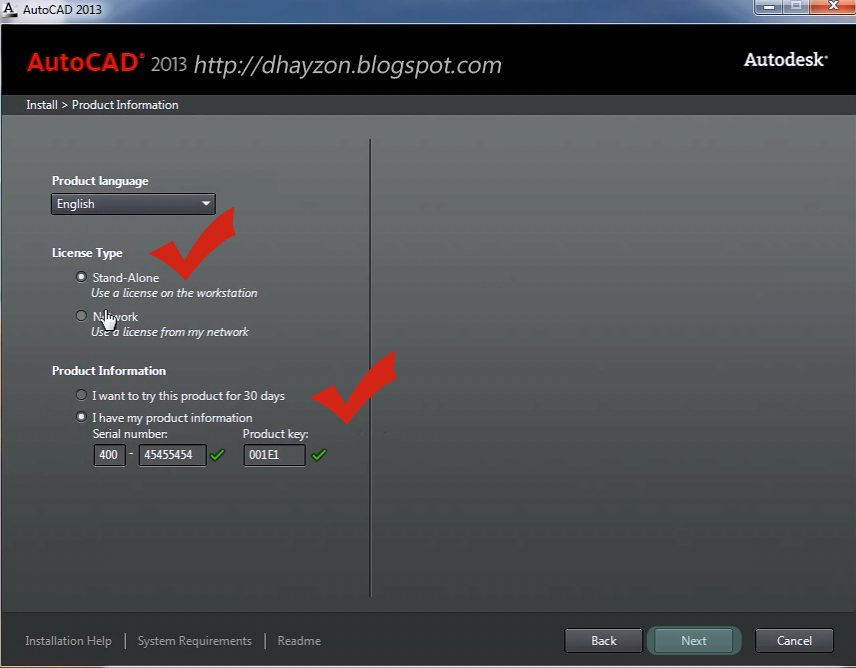Click the 'License Type' heading
This screenshot has height=668, width=856.
87,253
